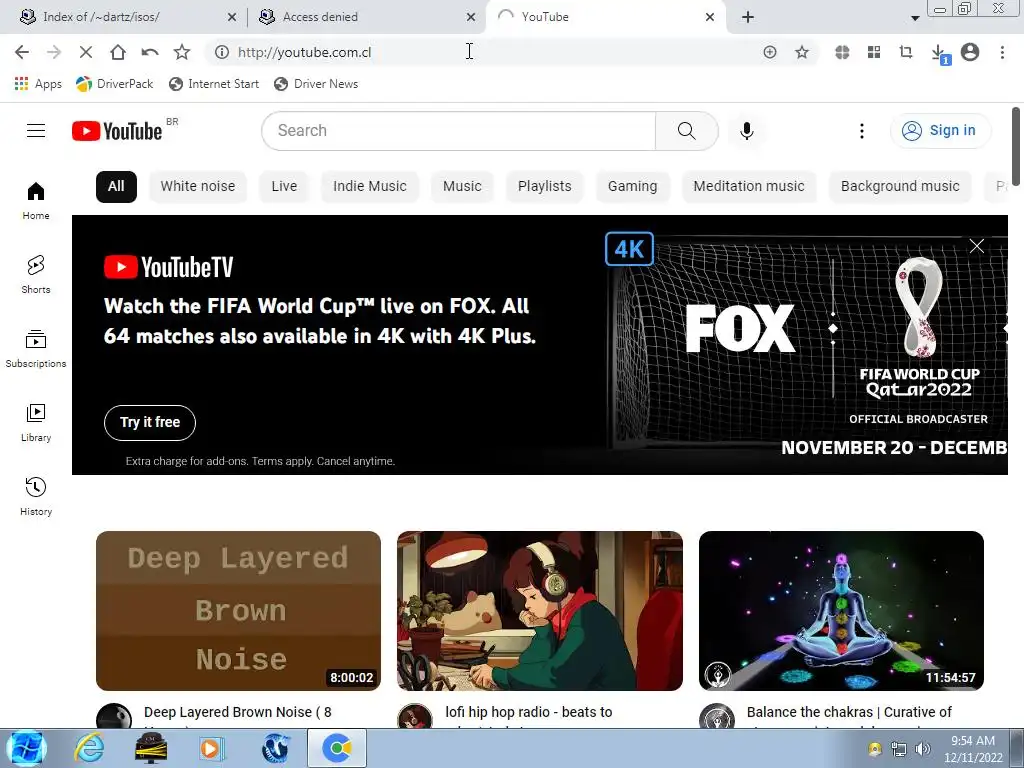The width and height of the screenshot is (1024, 768).
Task: Go to Home in YouTube sidebar
Action: (x=36, y=200)
